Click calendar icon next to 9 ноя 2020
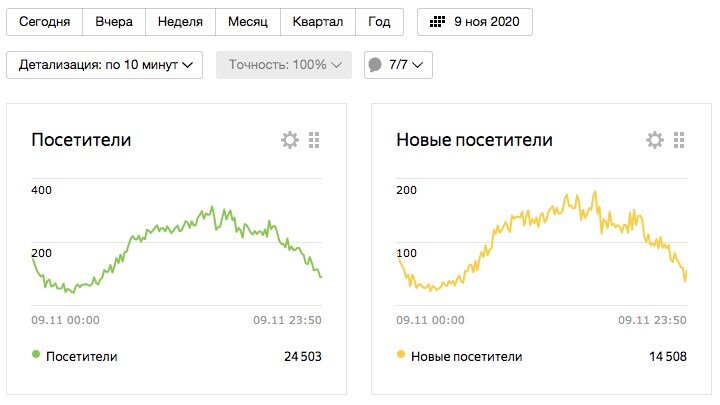Screen dimensions: 720x405 point(437,22)
